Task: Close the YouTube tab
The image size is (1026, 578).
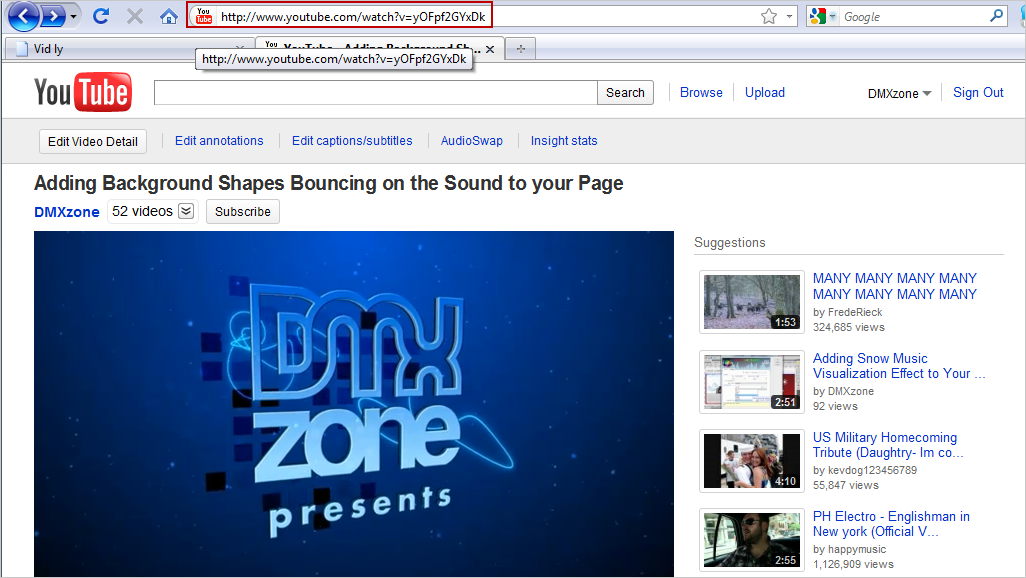Action: click(x=489, y=49)
